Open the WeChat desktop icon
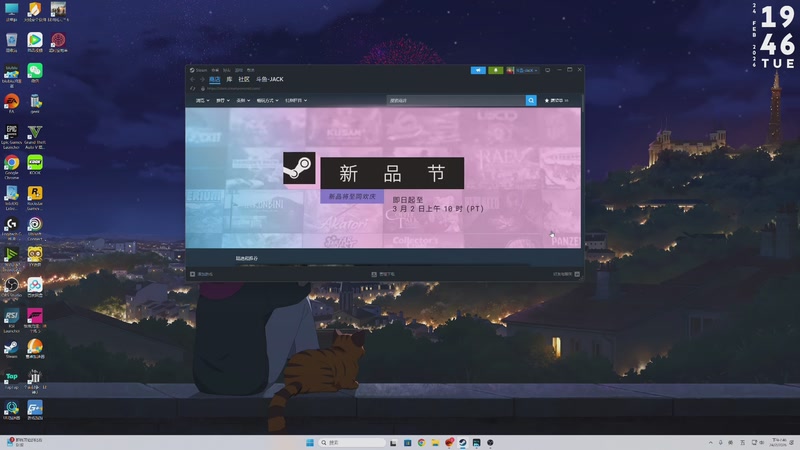 35,73
